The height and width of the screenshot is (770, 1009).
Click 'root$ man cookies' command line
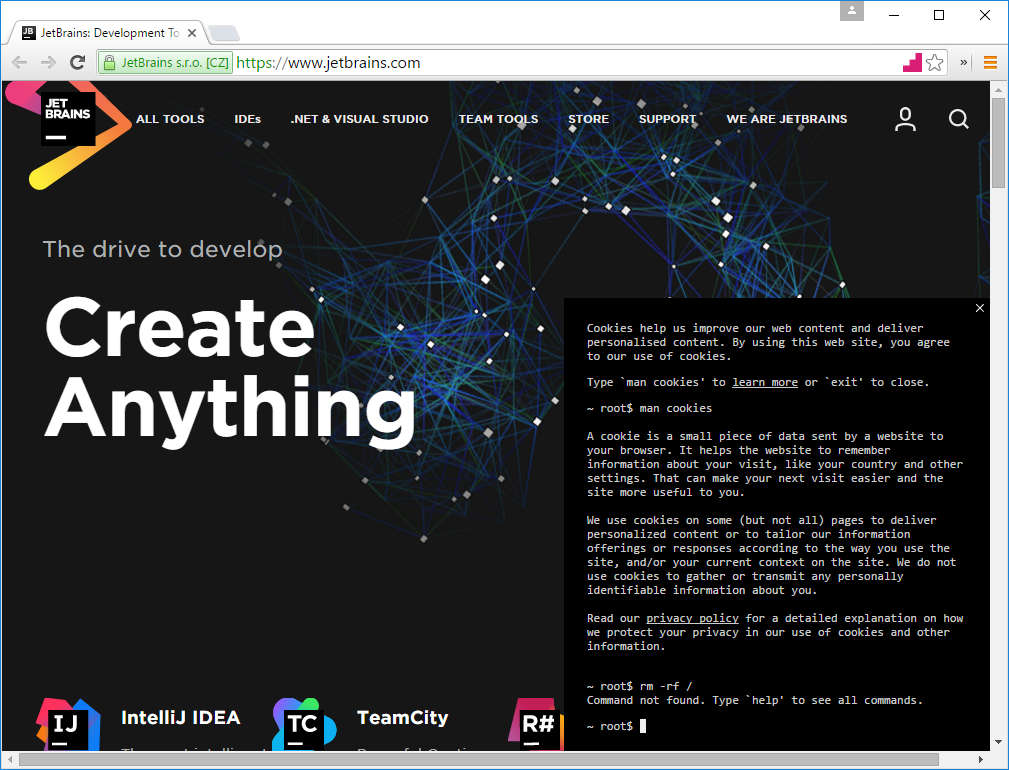click(x=649, y=408)
